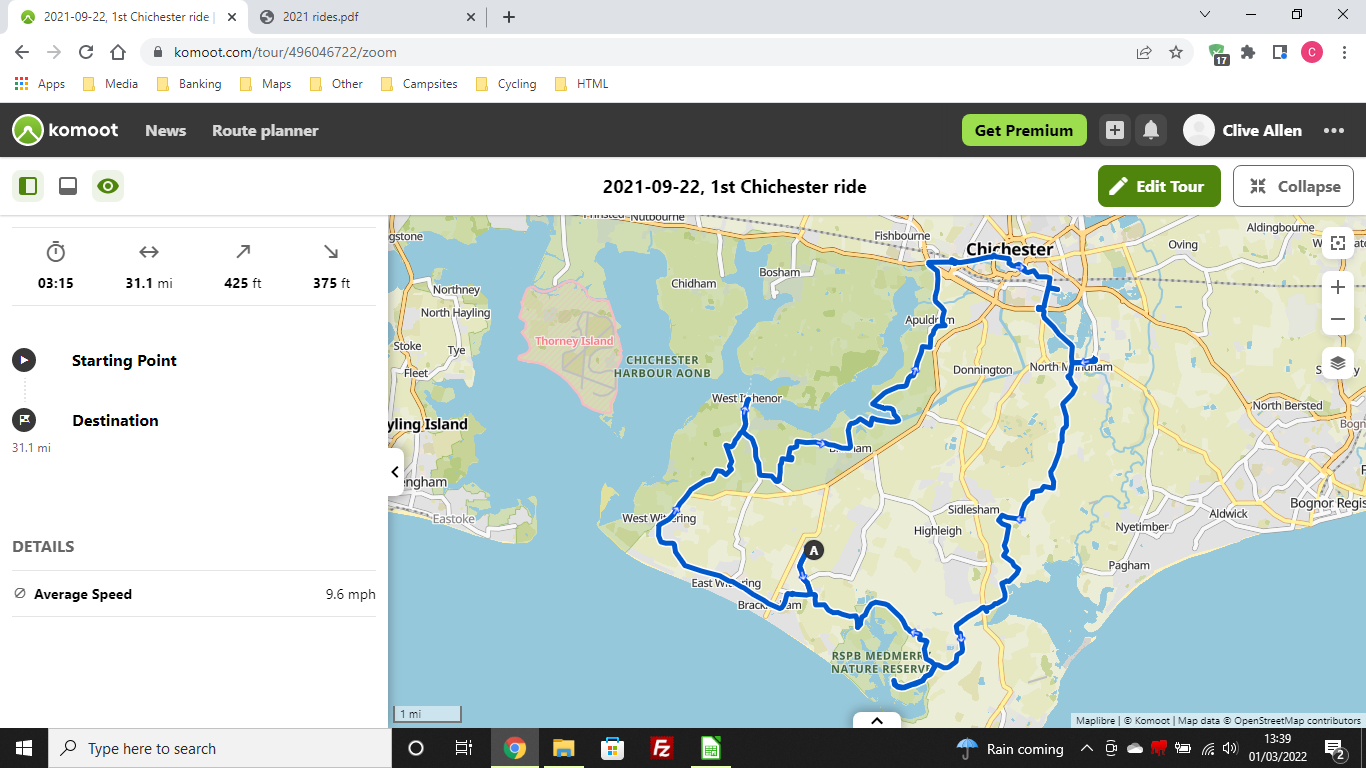This screenshot has height=768, width=1366.
Task: Switch to bottom panel layout view
Action: pos(68,186)
